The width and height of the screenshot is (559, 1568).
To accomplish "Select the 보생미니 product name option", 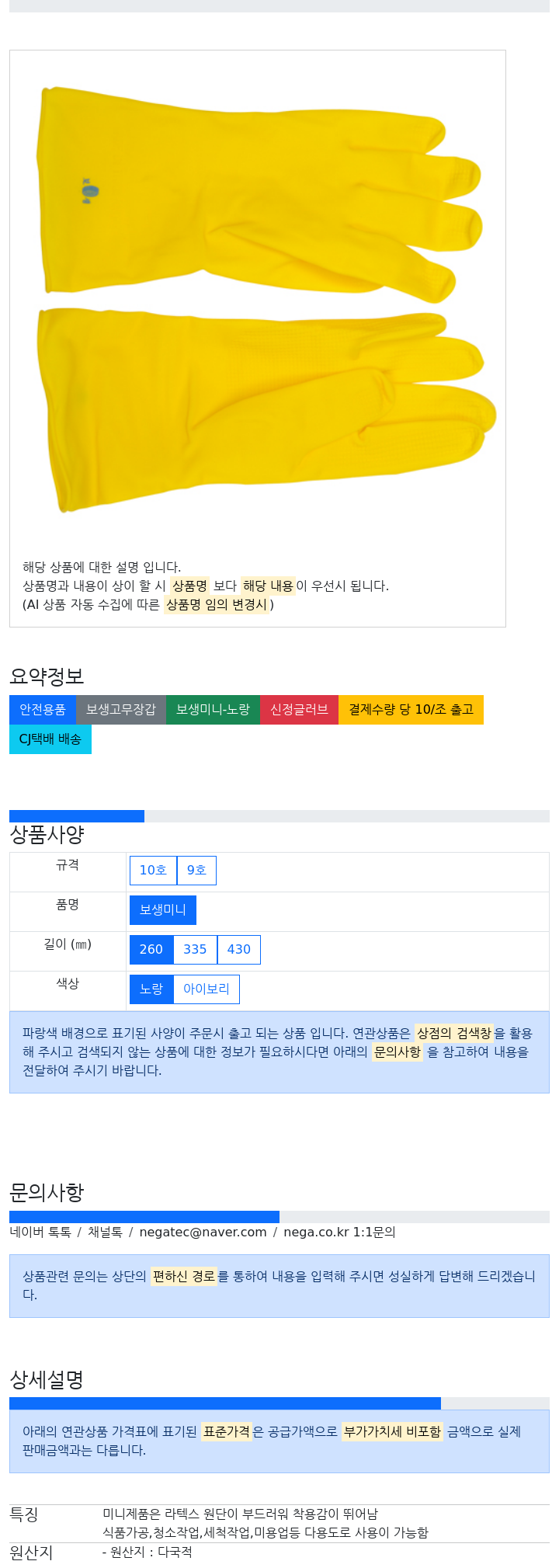I will 163,910.
